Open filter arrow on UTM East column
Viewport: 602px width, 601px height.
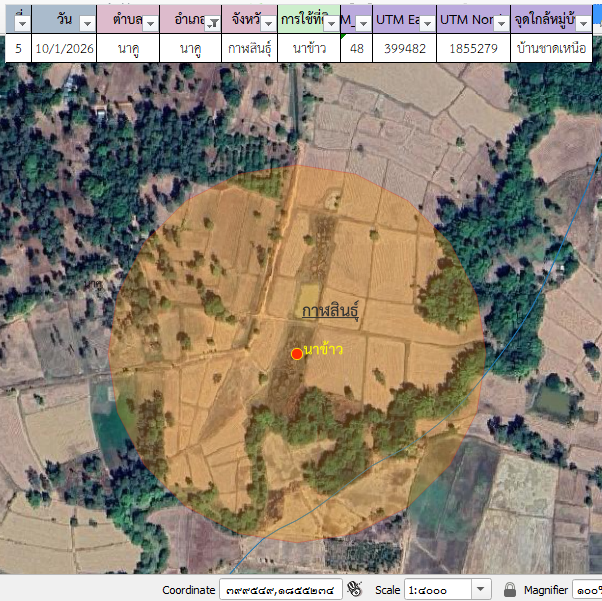point(427,23)
